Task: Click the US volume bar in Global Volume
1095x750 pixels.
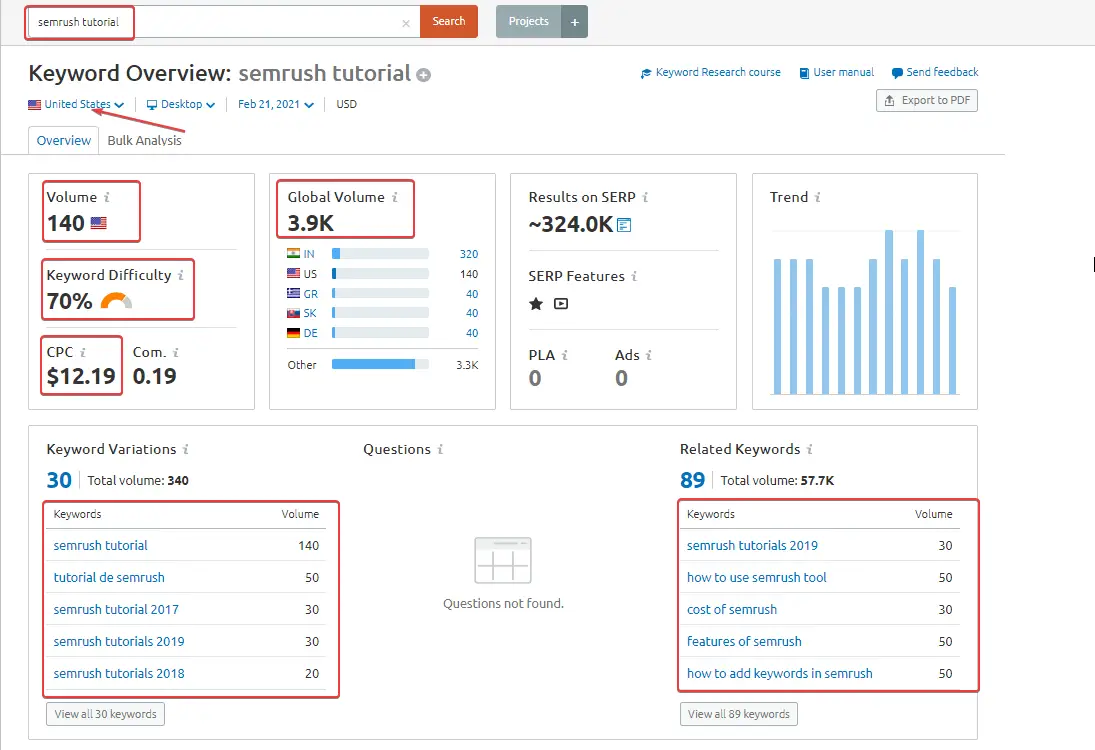Action: coord(380,274)
